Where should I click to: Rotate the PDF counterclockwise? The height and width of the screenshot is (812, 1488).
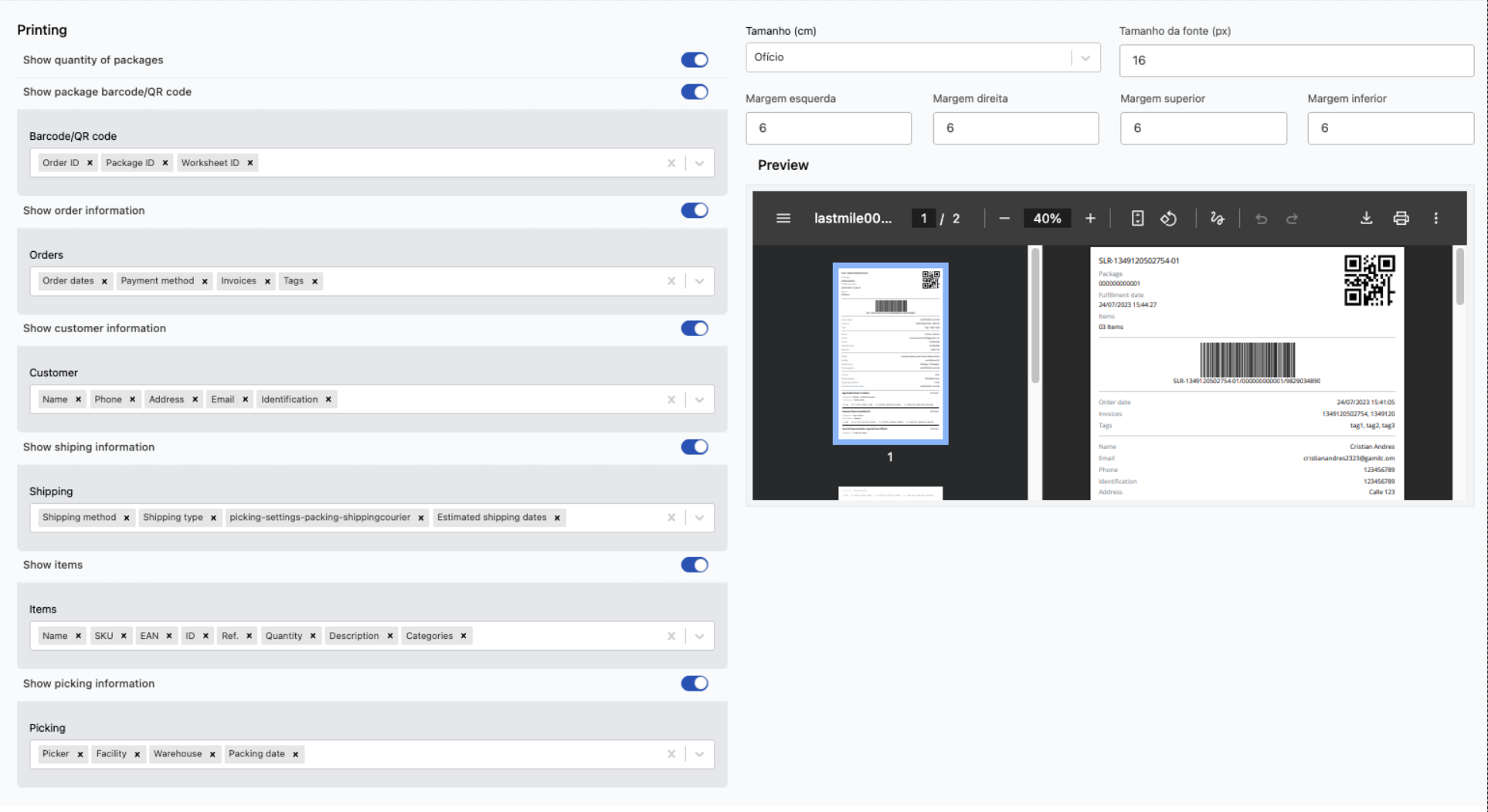[x=1168, y=219]
